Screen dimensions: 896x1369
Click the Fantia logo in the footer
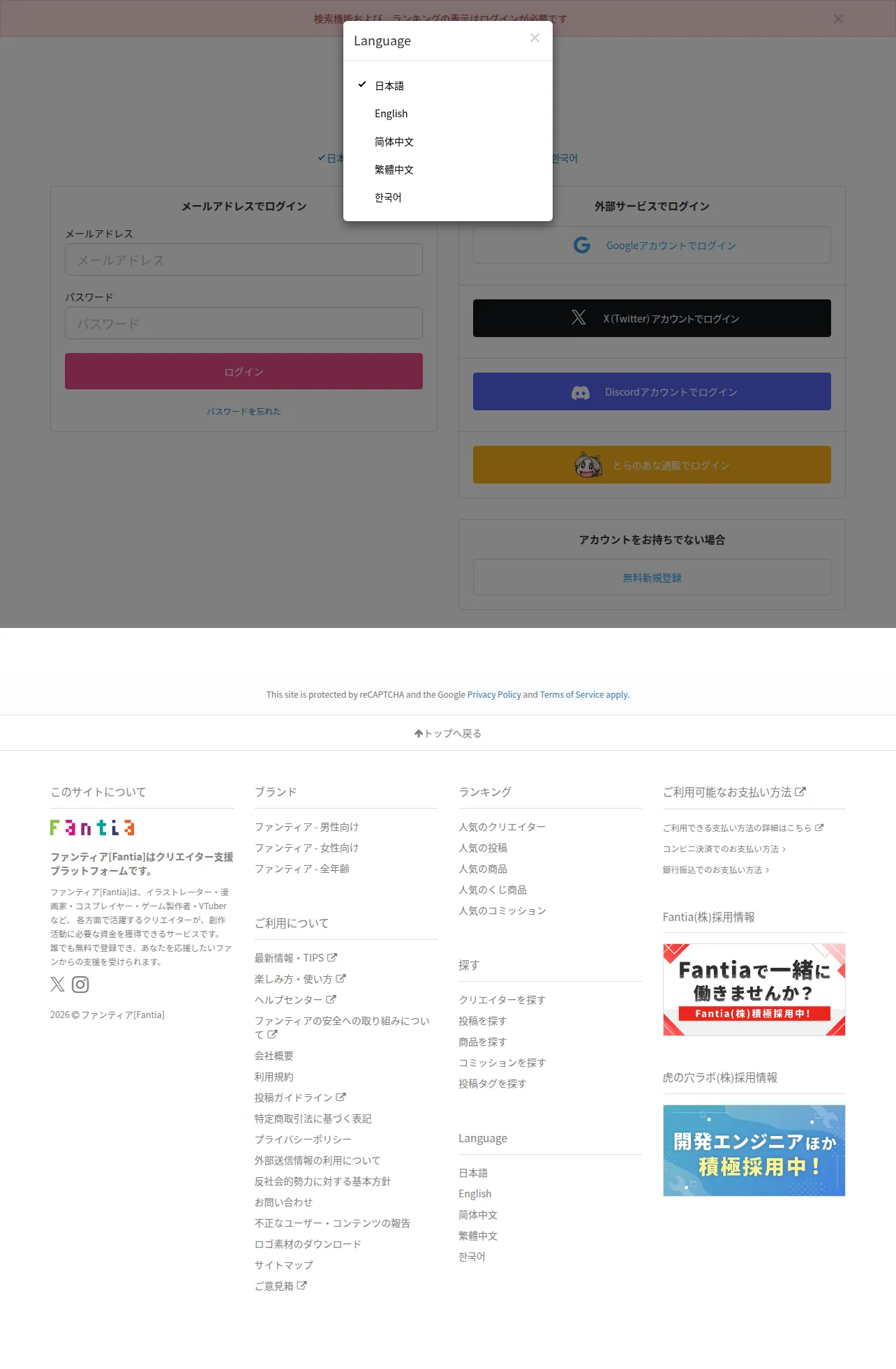point(92,828)
